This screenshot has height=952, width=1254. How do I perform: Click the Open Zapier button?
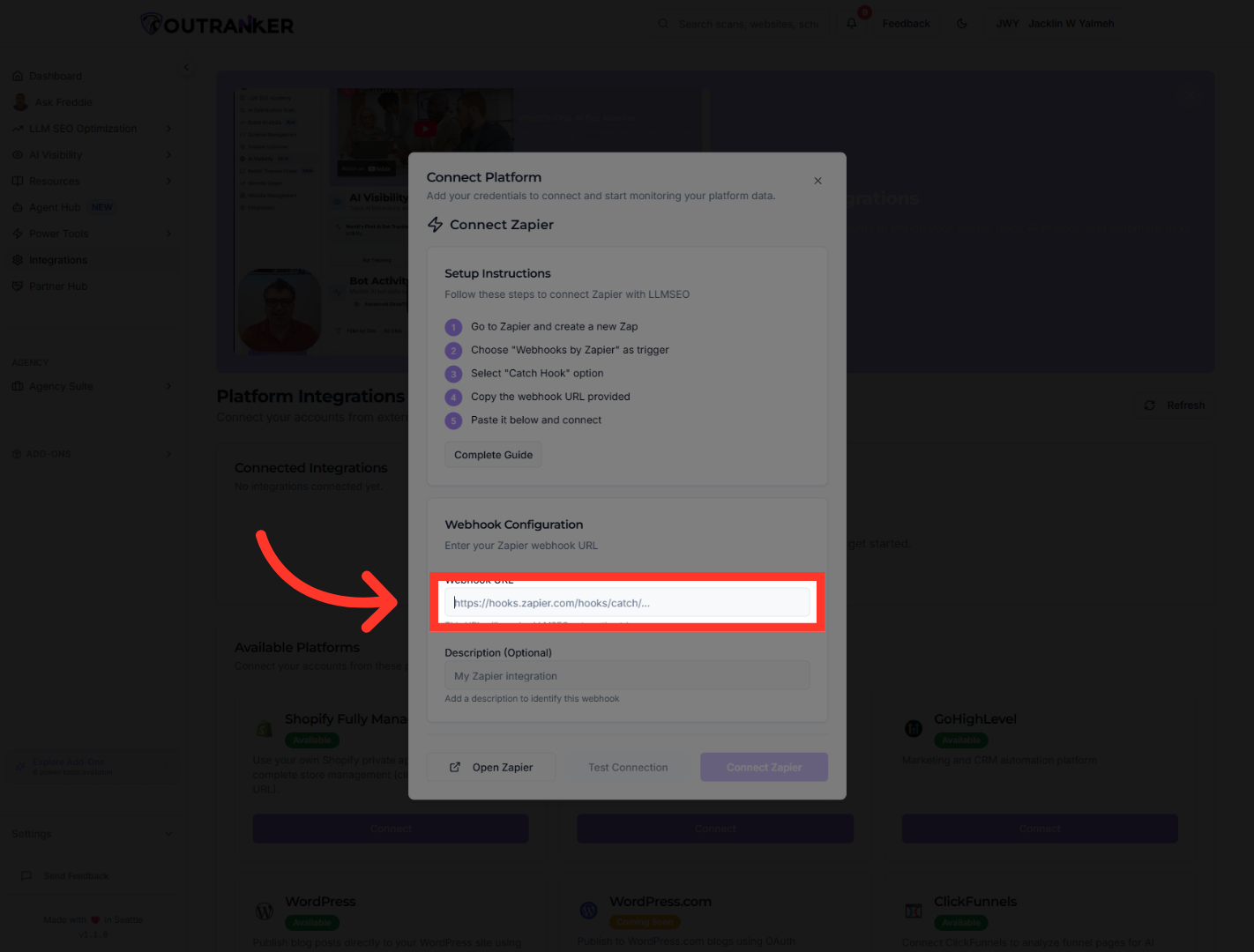click(491, 767)
